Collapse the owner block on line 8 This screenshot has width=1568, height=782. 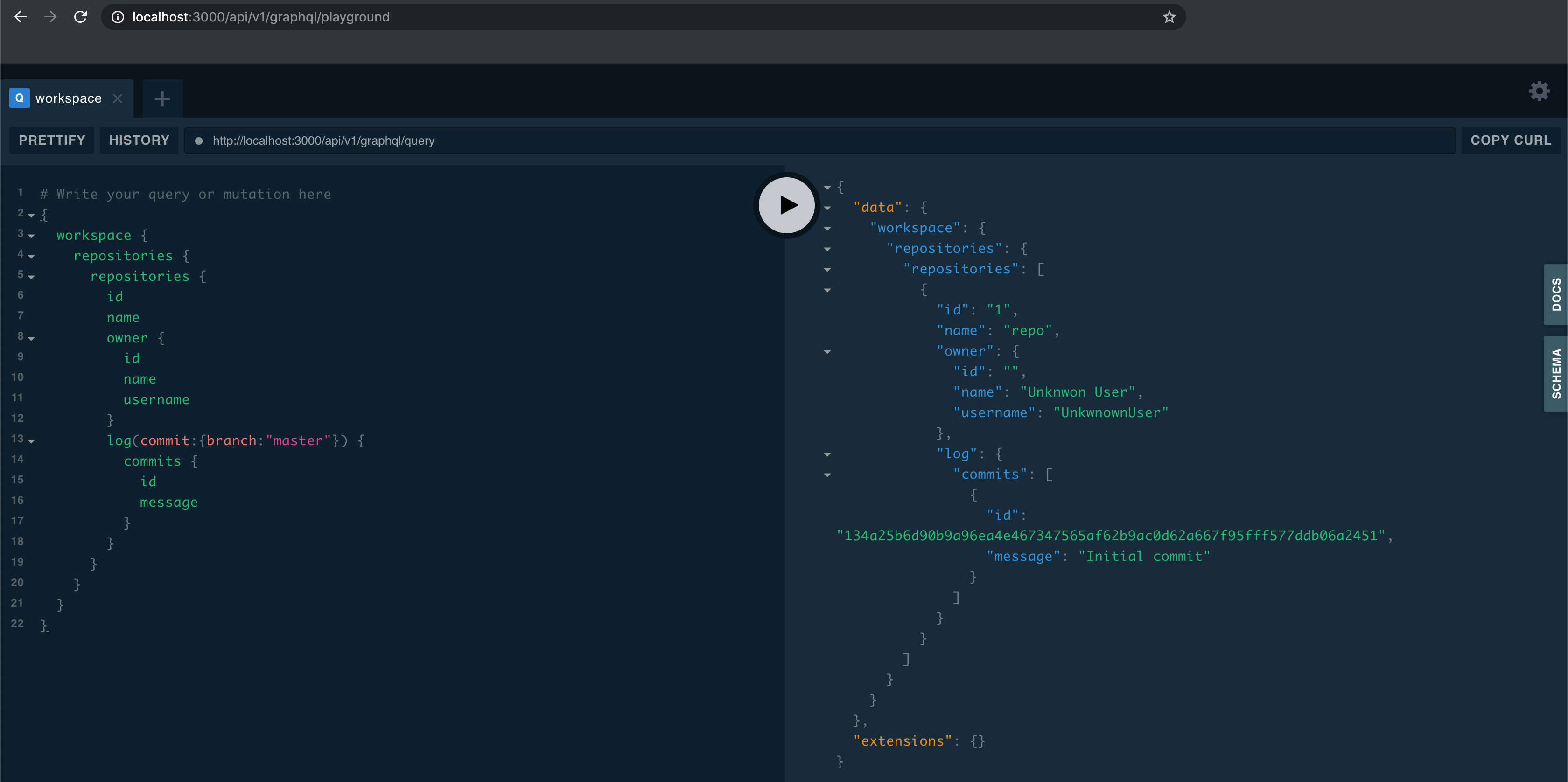pos(31,339)
